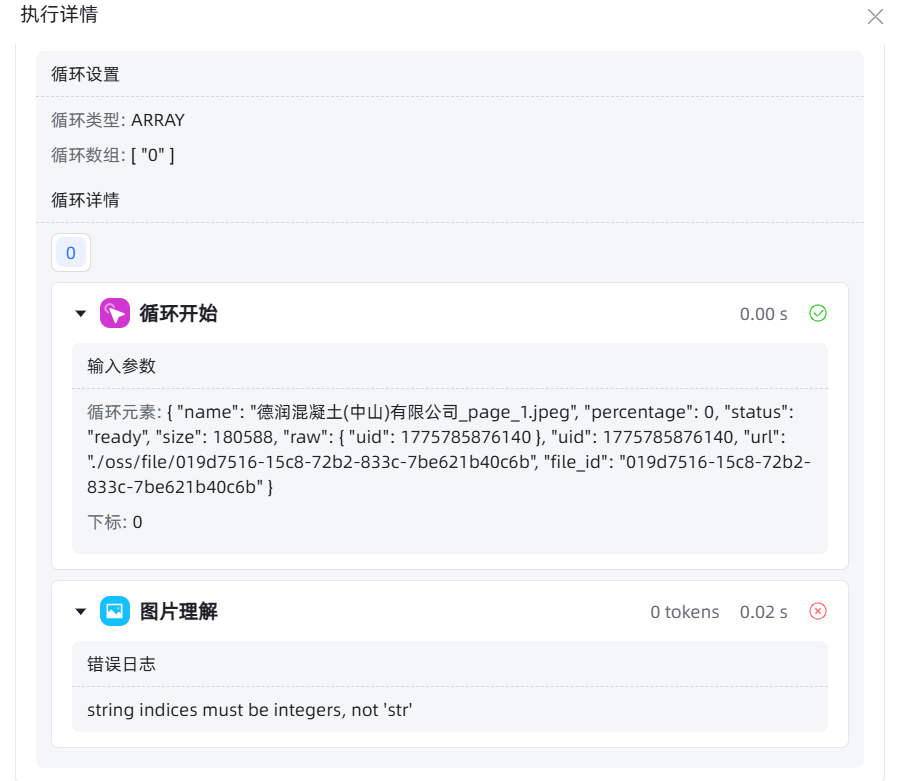The width and height of the screenshot is (901, 781).
Task: Click the 循环开始 node title
Action: point(178,314)
